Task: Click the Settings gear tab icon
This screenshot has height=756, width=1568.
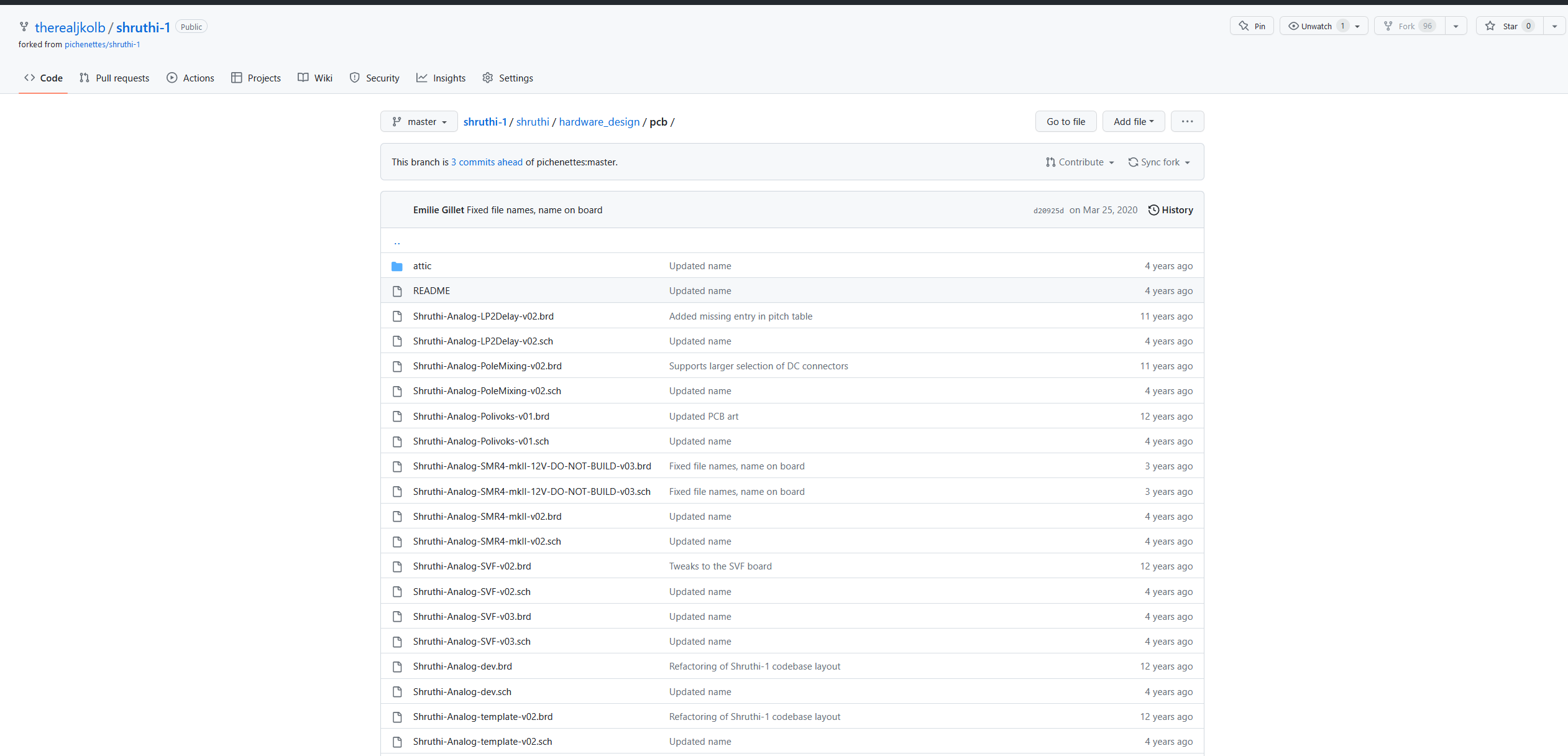Action: coord(488,78)
